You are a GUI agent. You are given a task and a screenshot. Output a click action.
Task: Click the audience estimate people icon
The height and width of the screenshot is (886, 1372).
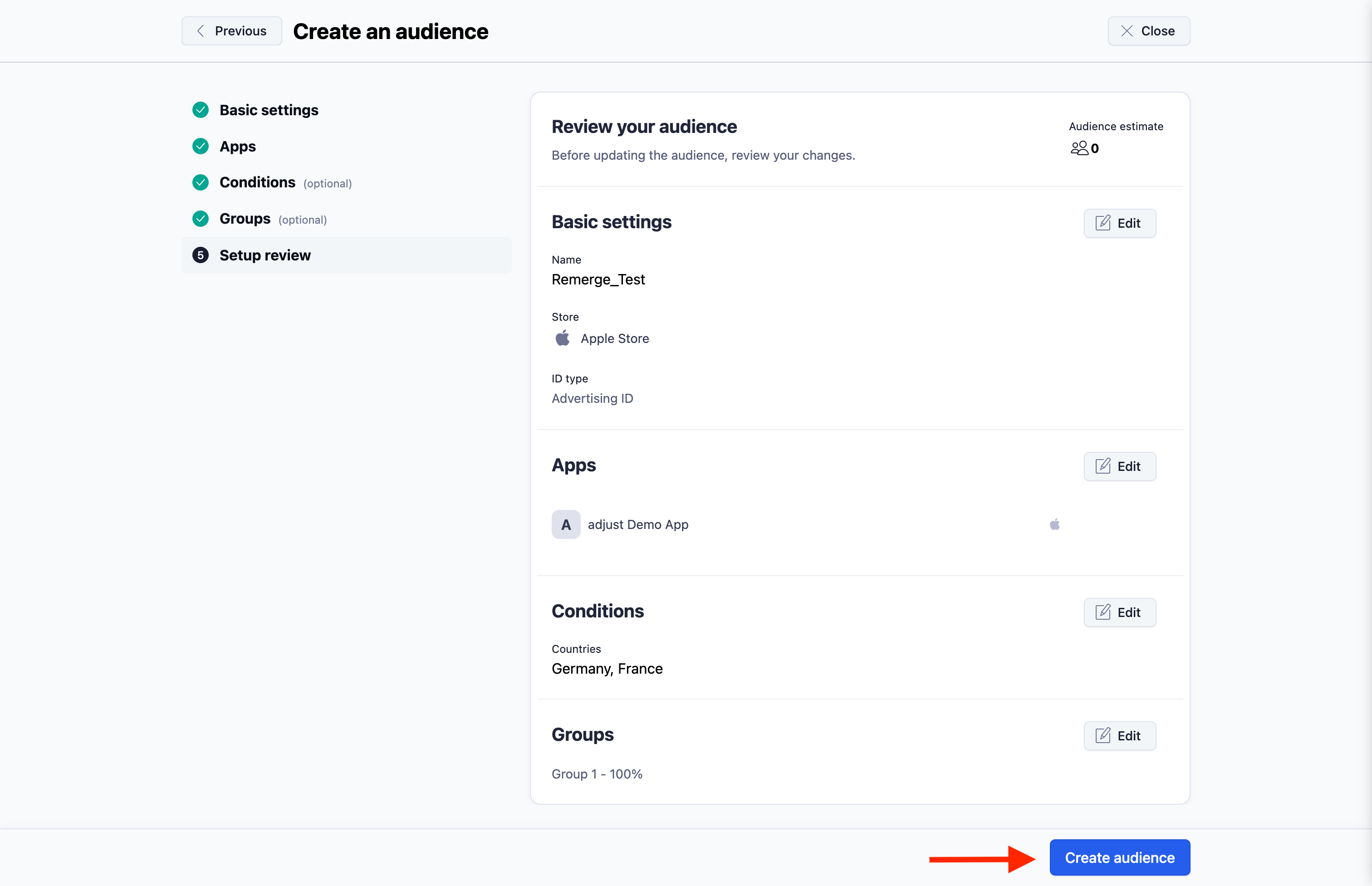point(1079,148)
